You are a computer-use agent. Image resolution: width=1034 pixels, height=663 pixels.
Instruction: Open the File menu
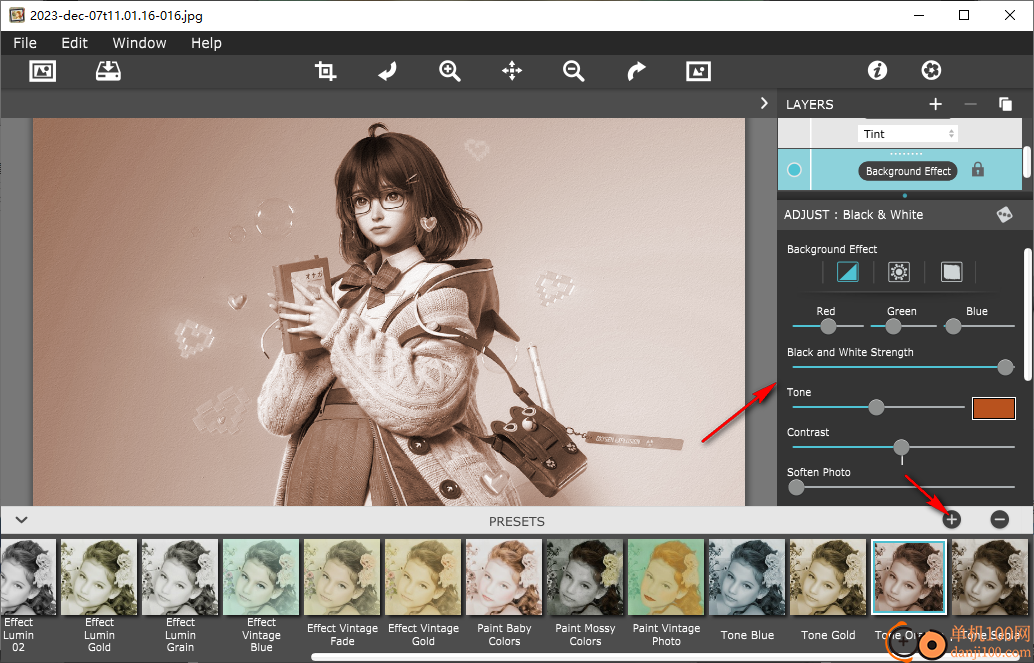point(25,43)
